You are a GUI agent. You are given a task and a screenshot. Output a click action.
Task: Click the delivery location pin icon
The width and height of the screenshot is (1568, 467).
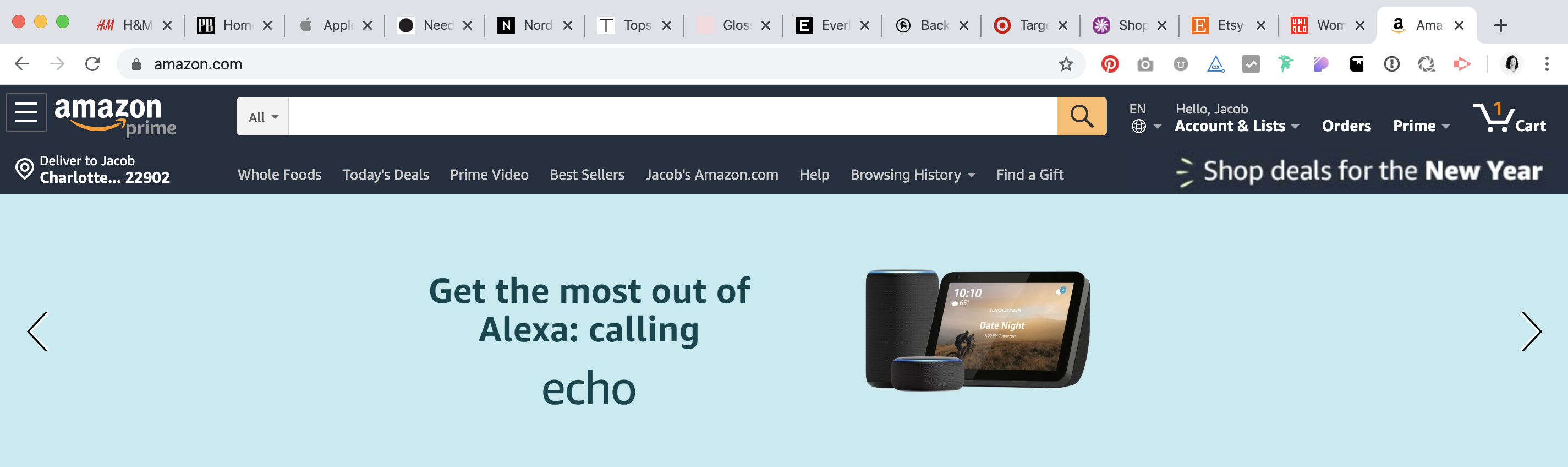(24, 169)
